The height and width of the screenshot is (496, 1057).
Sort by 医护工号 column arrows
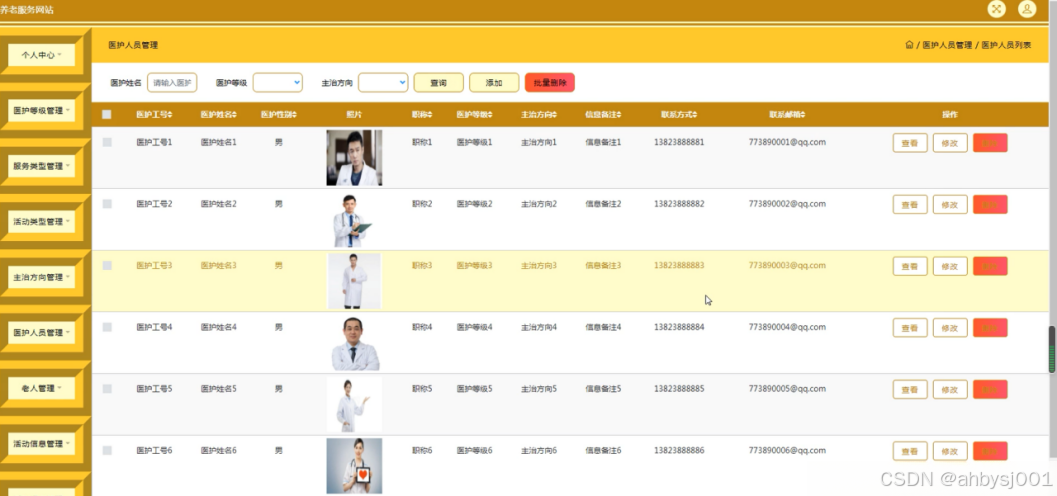[171, 115]
